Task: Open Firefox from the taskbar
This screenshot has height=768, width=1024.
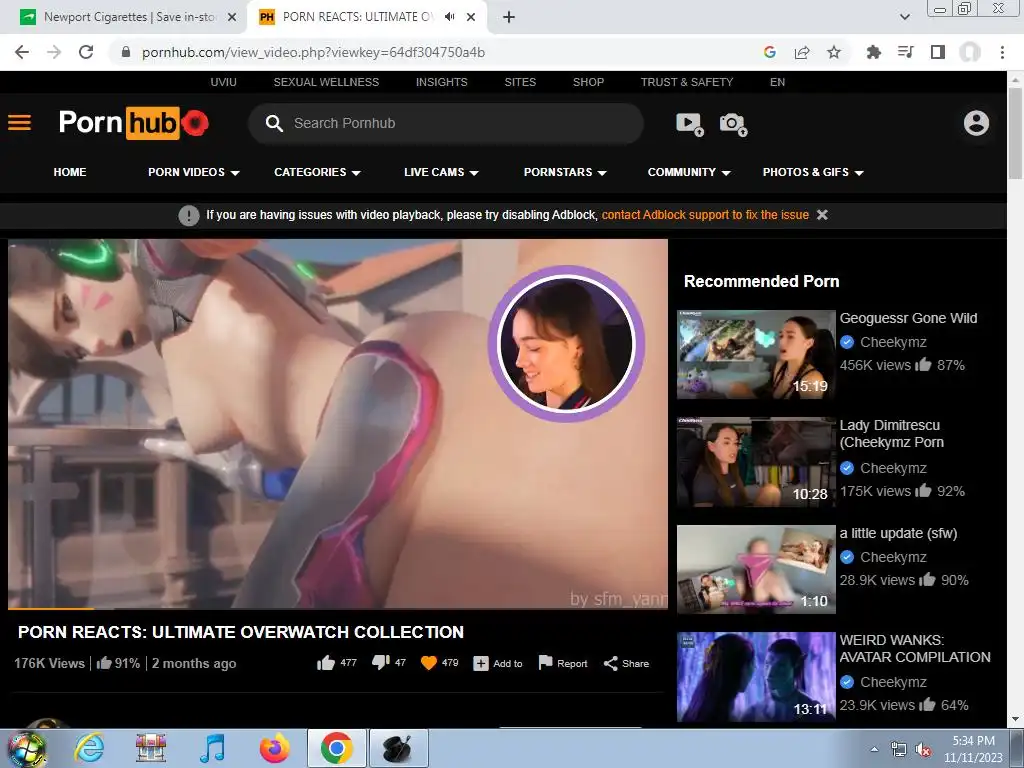Action: click(x=274, y=748)
